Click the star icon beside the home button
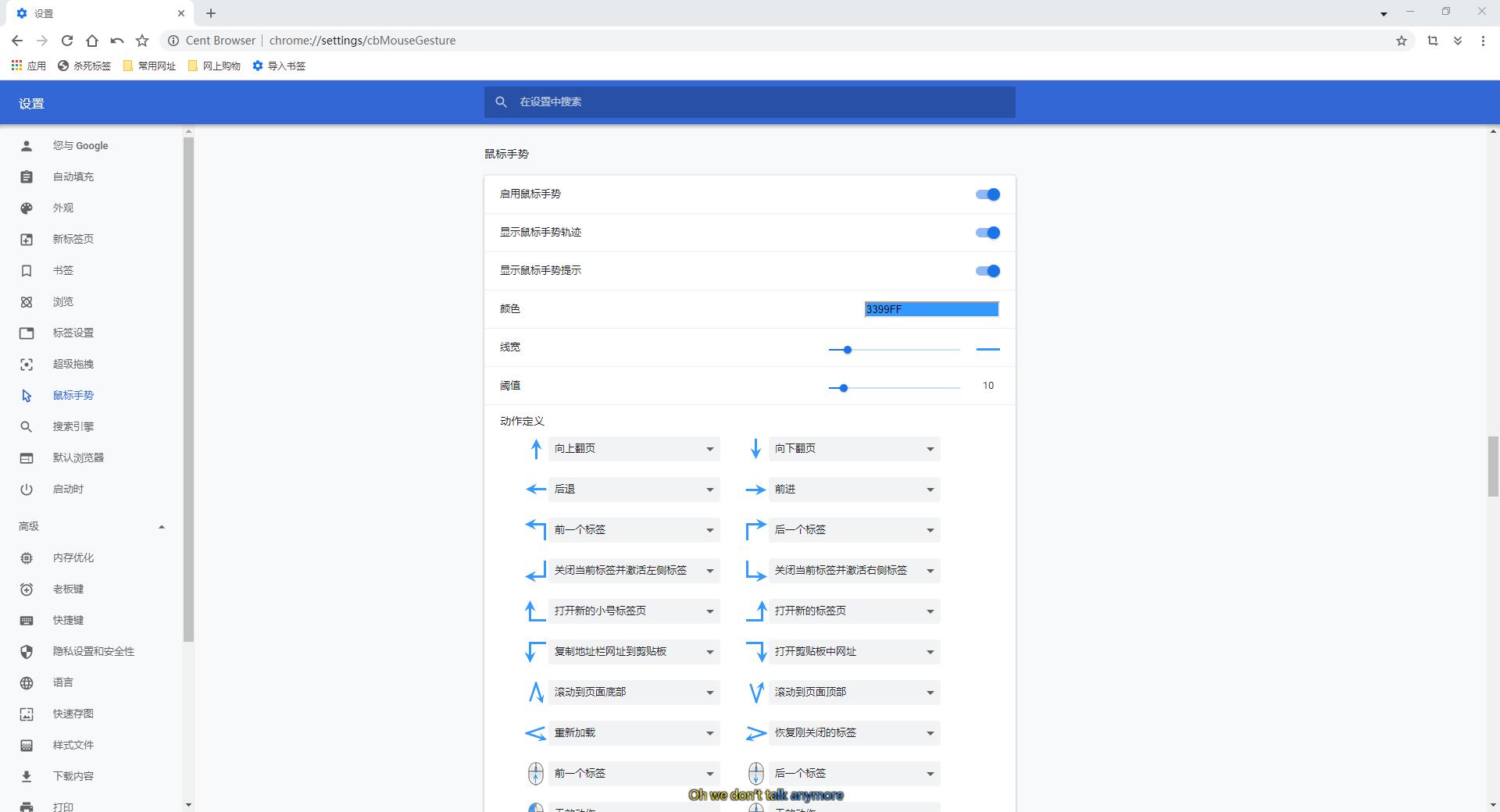 142,41
